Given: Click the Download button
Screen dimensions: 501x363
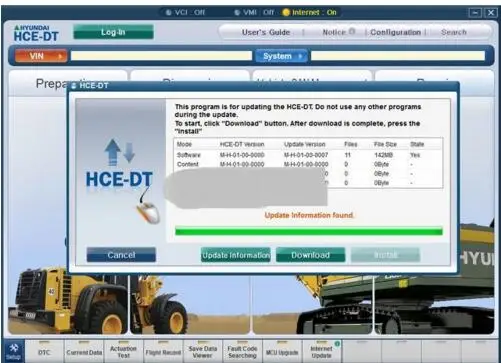Looking at the screenshot, I should (x=310, y=255).
